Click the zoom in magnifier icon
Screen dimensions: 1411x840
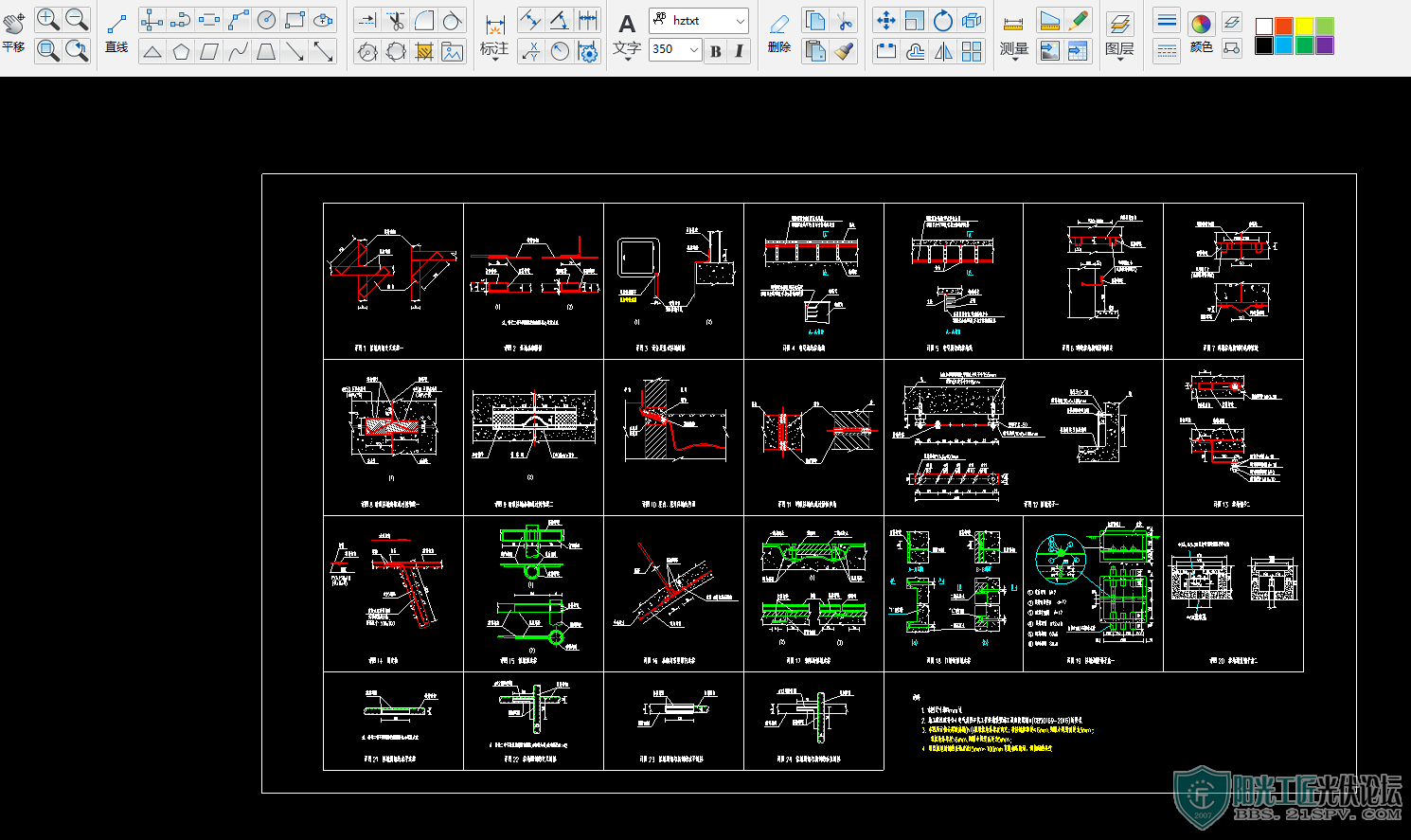tap(48, 19)
